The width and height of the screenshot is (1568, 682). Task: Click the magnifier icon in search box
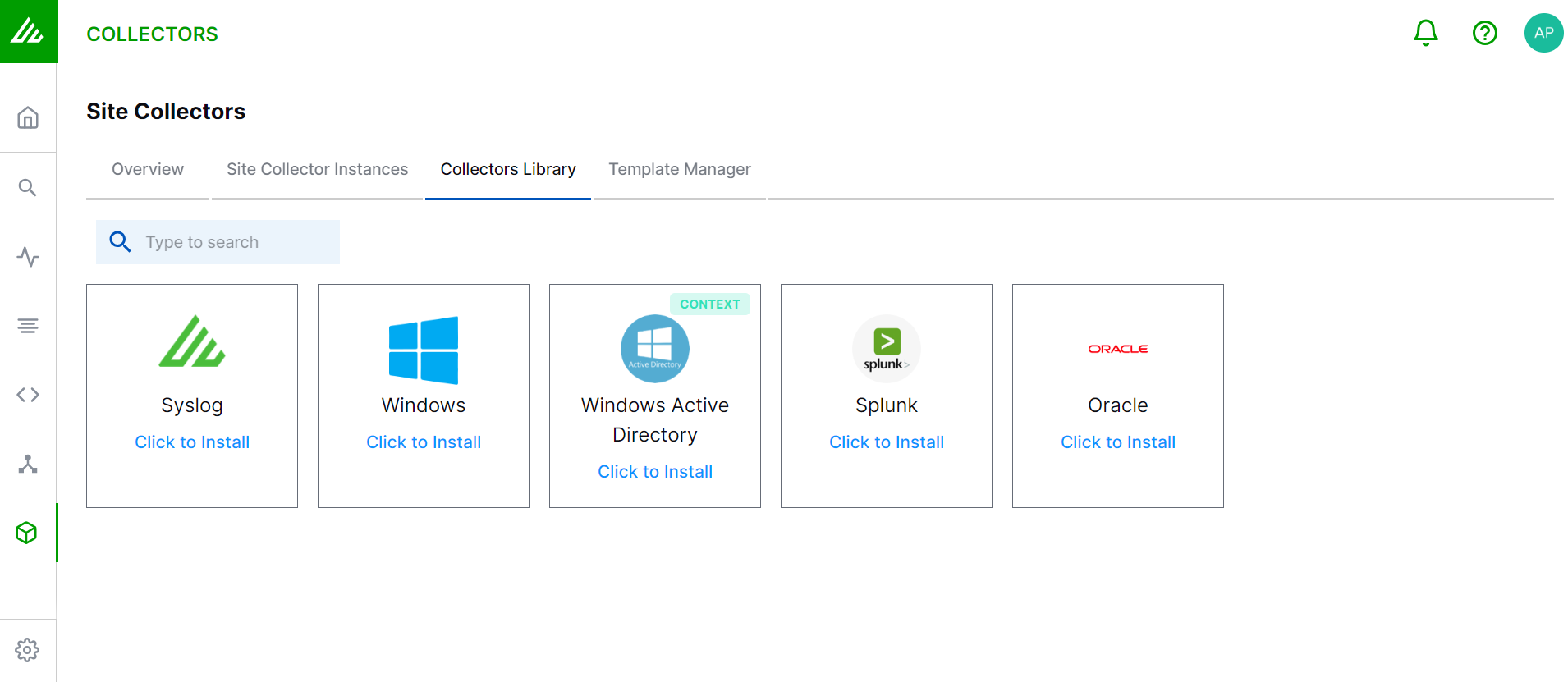(x=121, y=241)
